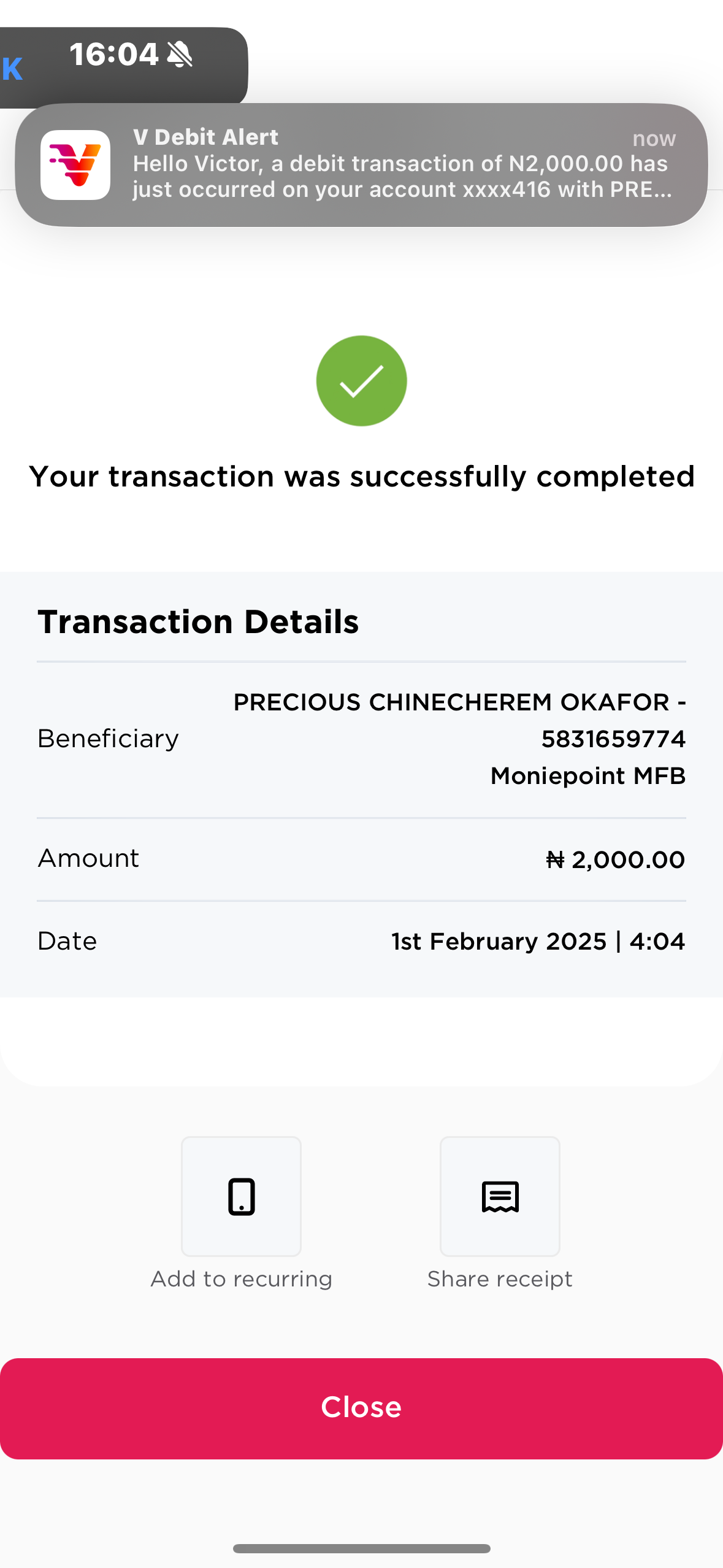Tap the 1st February 2025 date value
The width and height of the screenshot is (723, 1568).
point(499,941)
